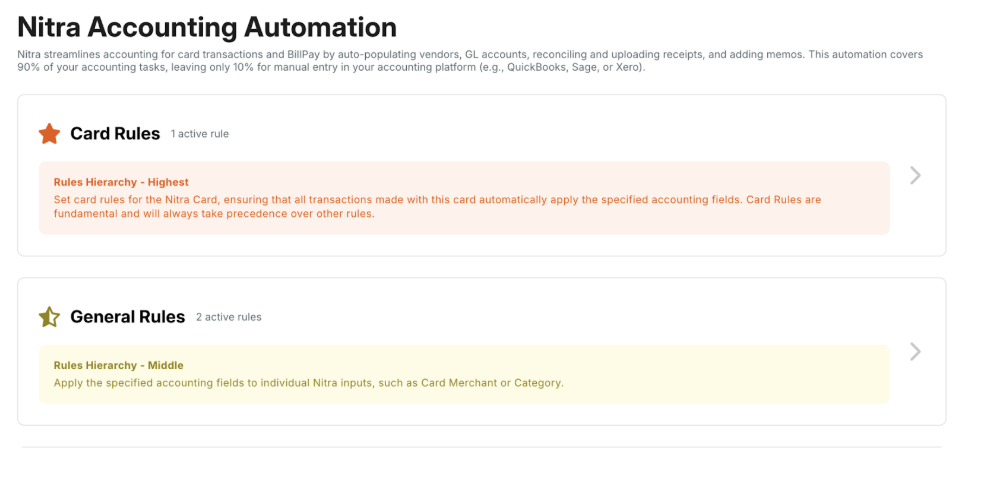Viewport: 992px width, 480px height.
Task: Expand Card Rules with its chevron arrow
Action: (915, 175)
